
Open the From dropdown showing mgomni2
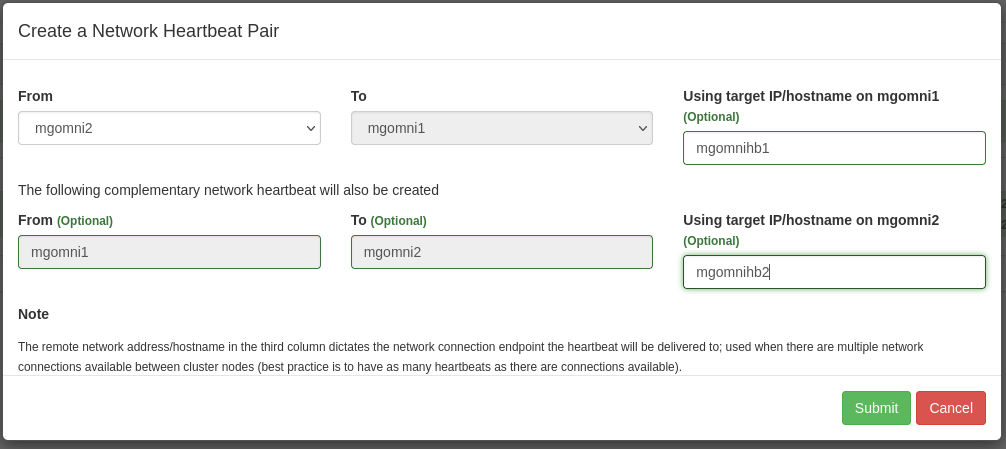[169, 128]
